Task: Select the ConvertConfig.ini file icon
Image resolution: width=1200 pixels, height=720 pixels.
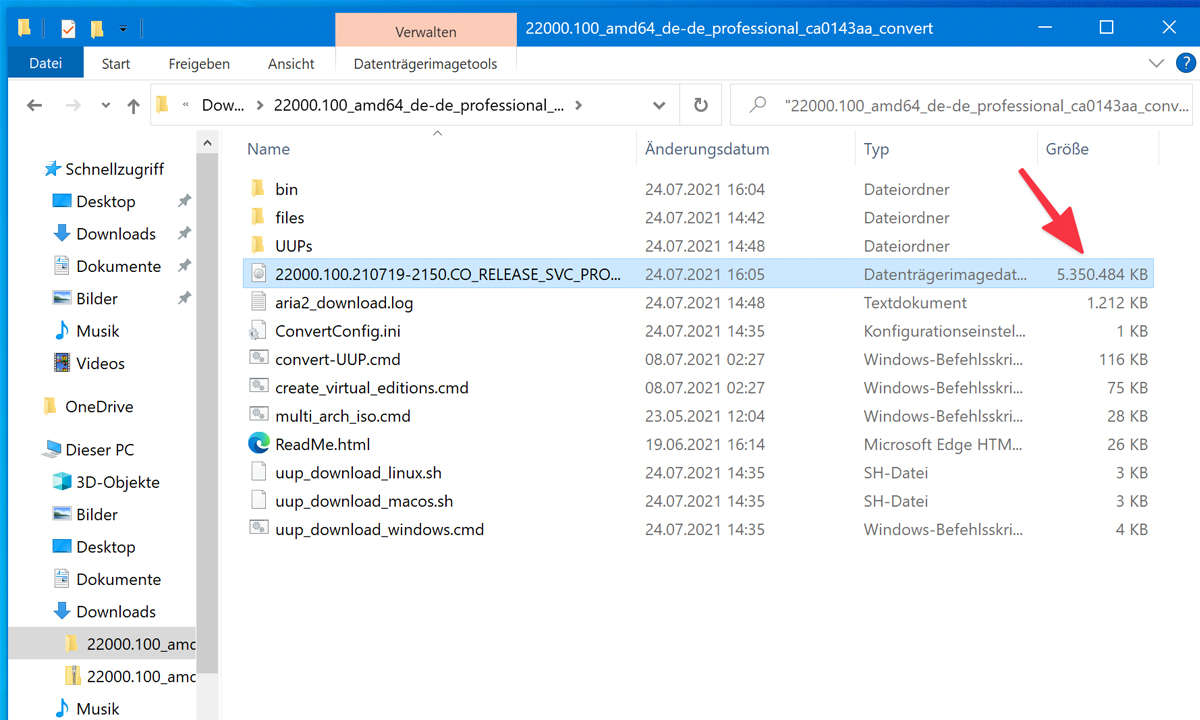Action: pos(258,330)
